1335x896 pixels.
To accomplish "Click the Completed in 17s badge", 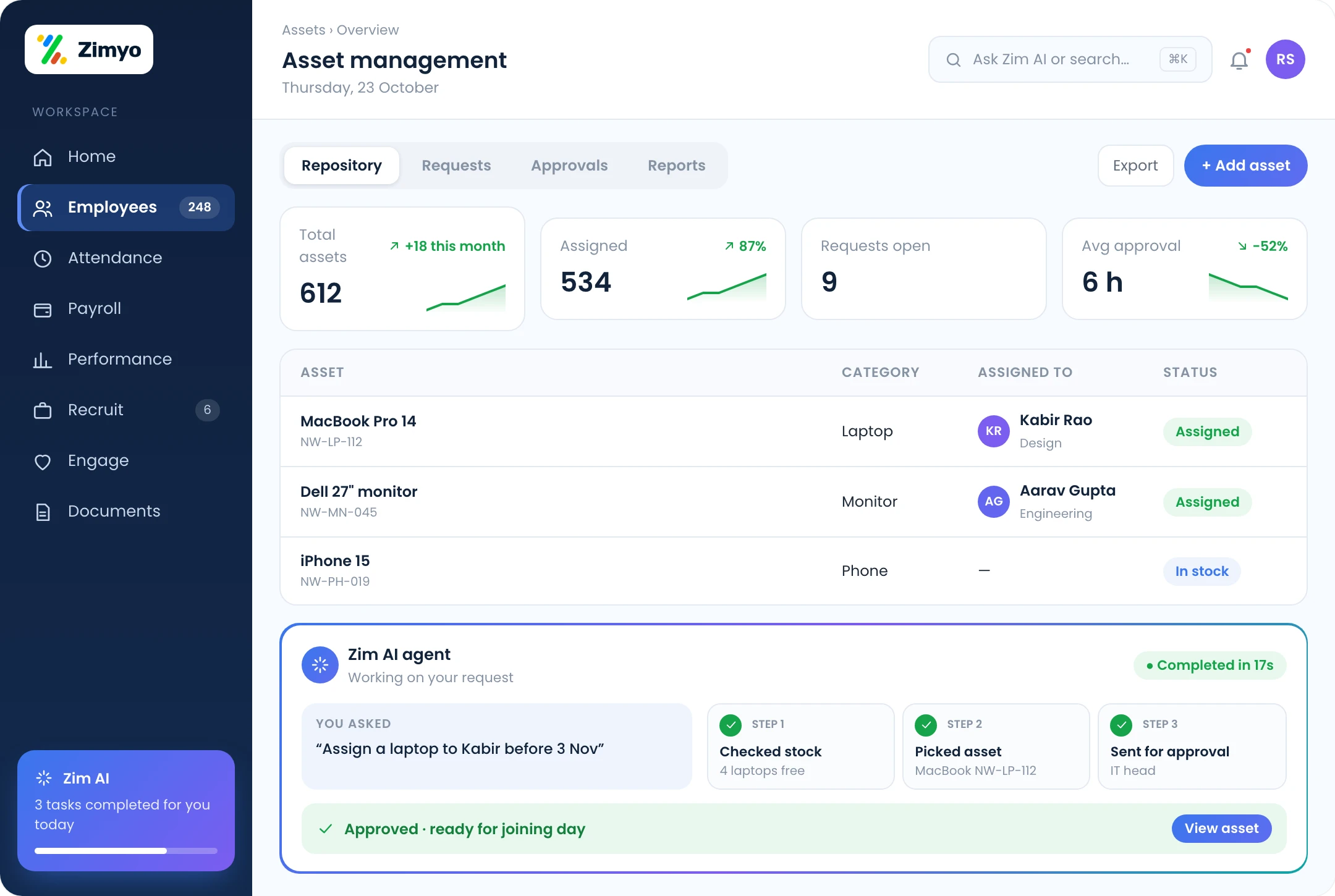I will click(1210, 666).
